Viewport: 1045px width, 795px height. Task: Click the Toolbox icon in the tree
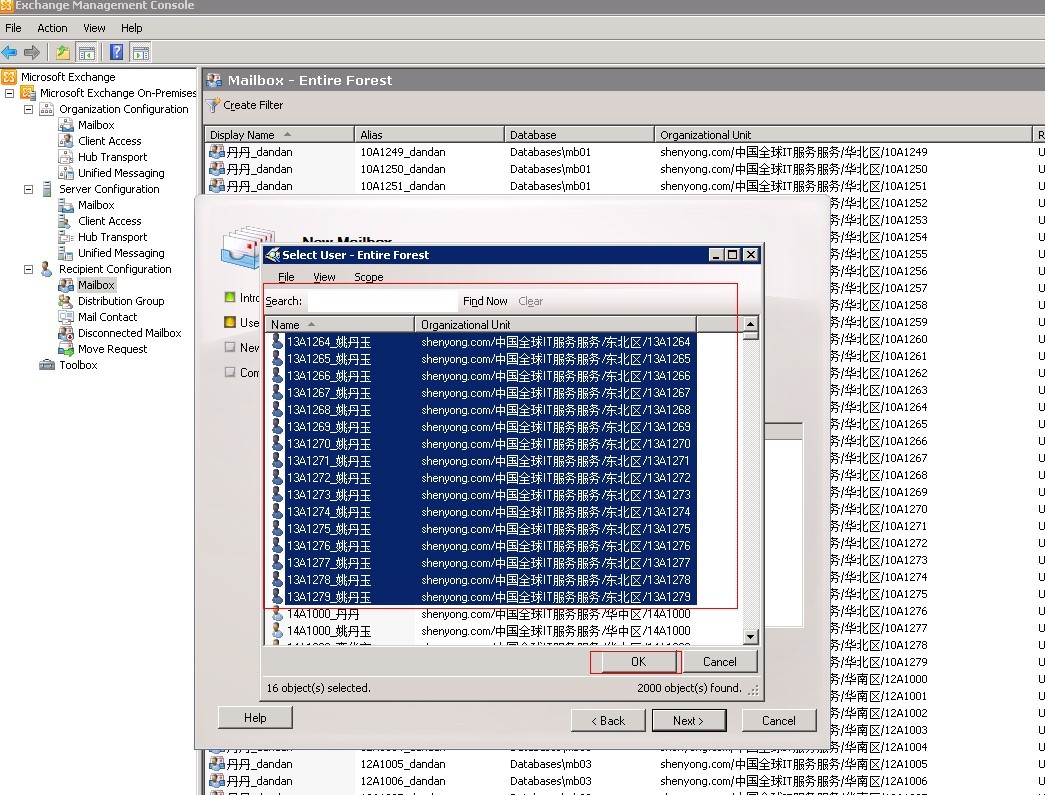pyautogui.click(x=47, y=365)
